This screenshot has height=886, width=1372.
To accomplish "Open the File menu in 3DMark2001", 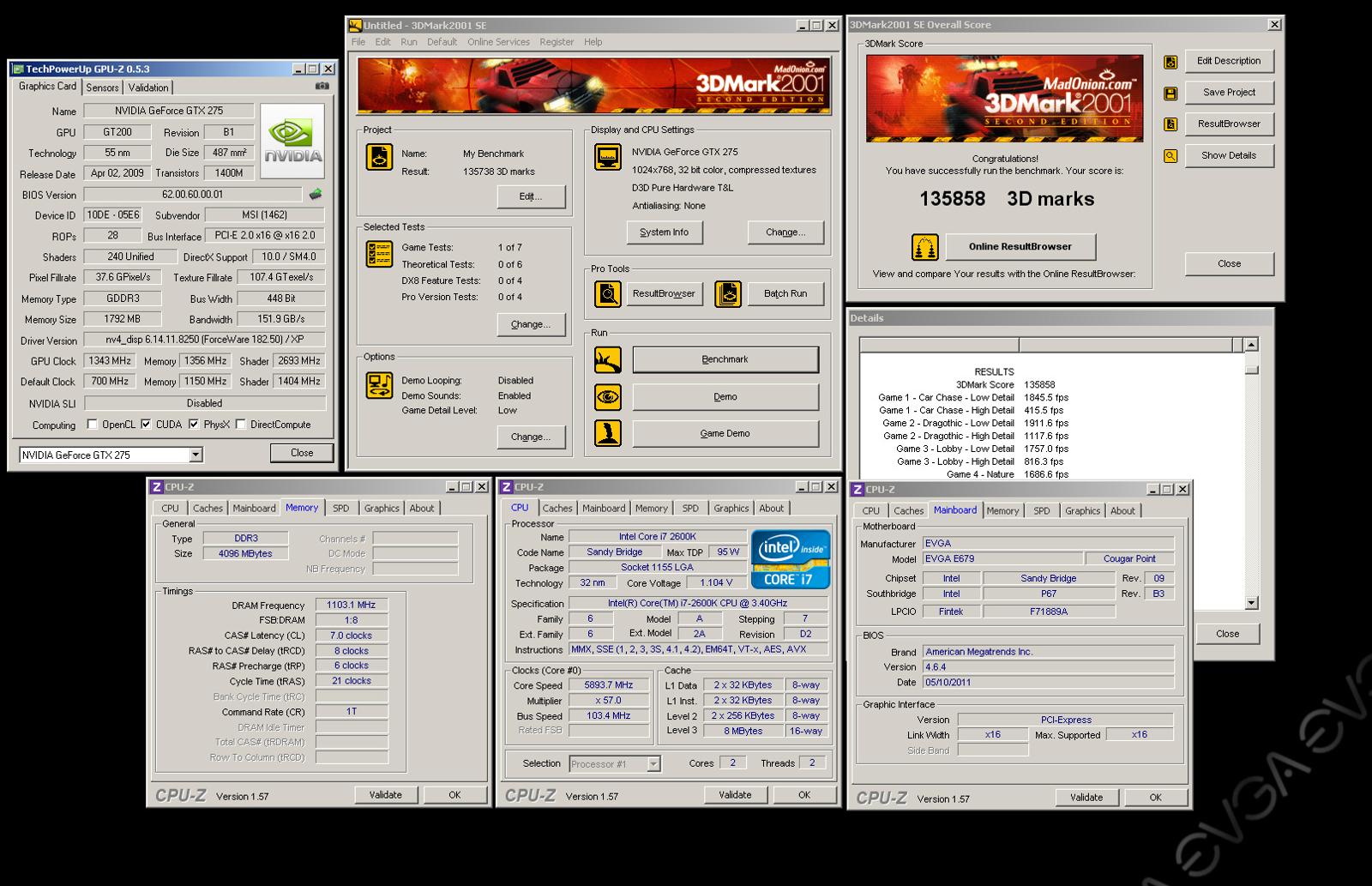I will [x=358, y=42].
